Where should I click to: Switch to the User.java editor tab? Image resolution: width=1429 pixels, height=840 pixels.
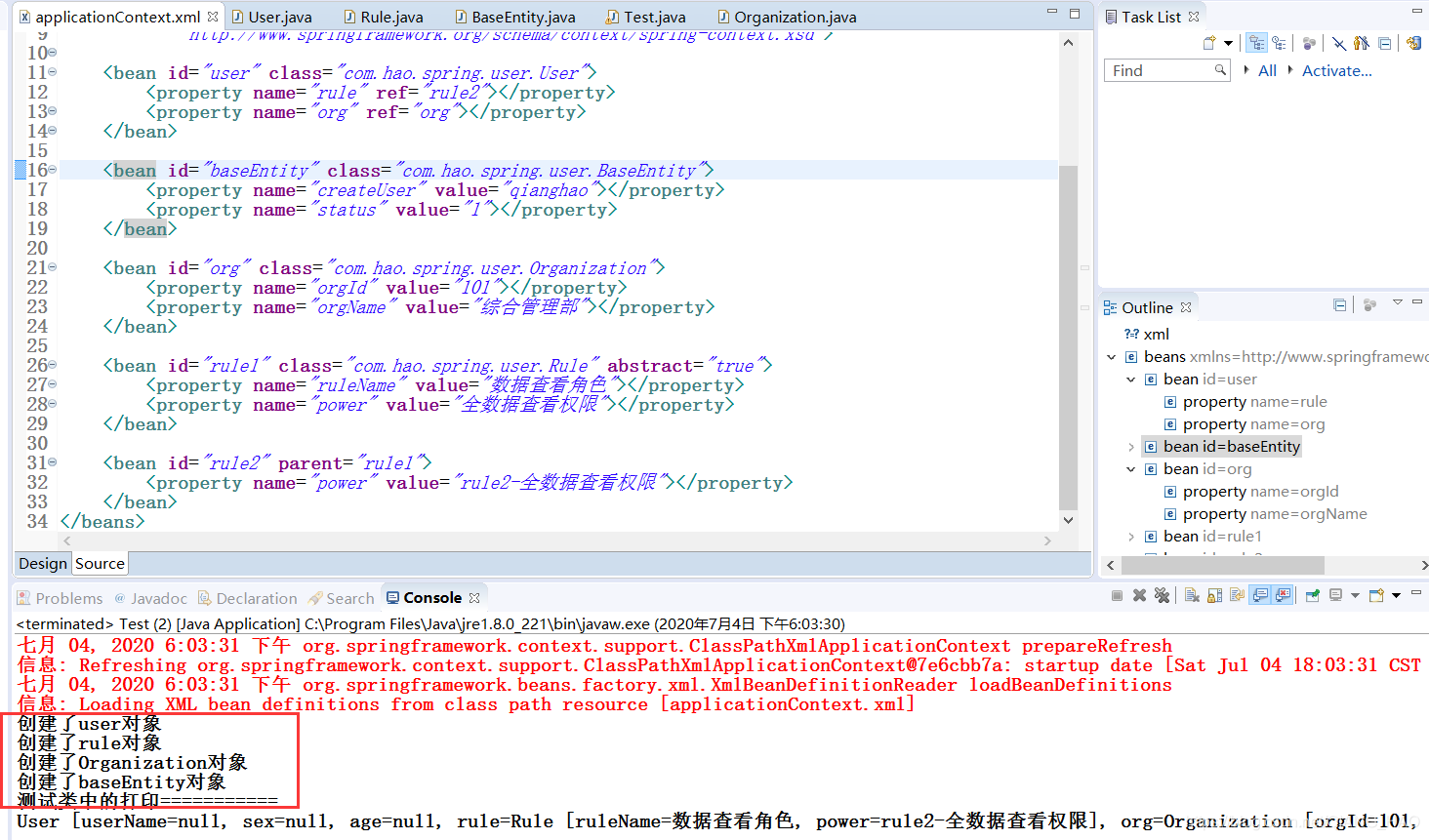click(x=270, y=17)
